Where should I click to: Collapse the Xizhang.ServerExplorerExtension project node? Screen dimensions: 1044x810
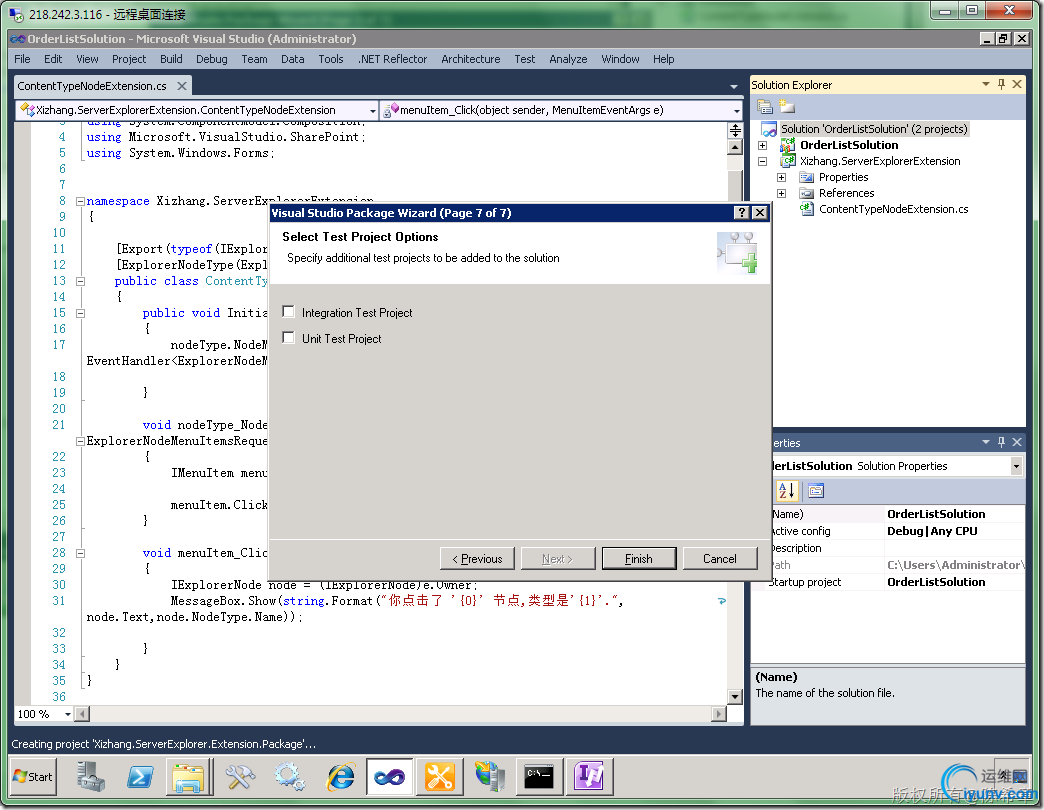pos(762,161)
